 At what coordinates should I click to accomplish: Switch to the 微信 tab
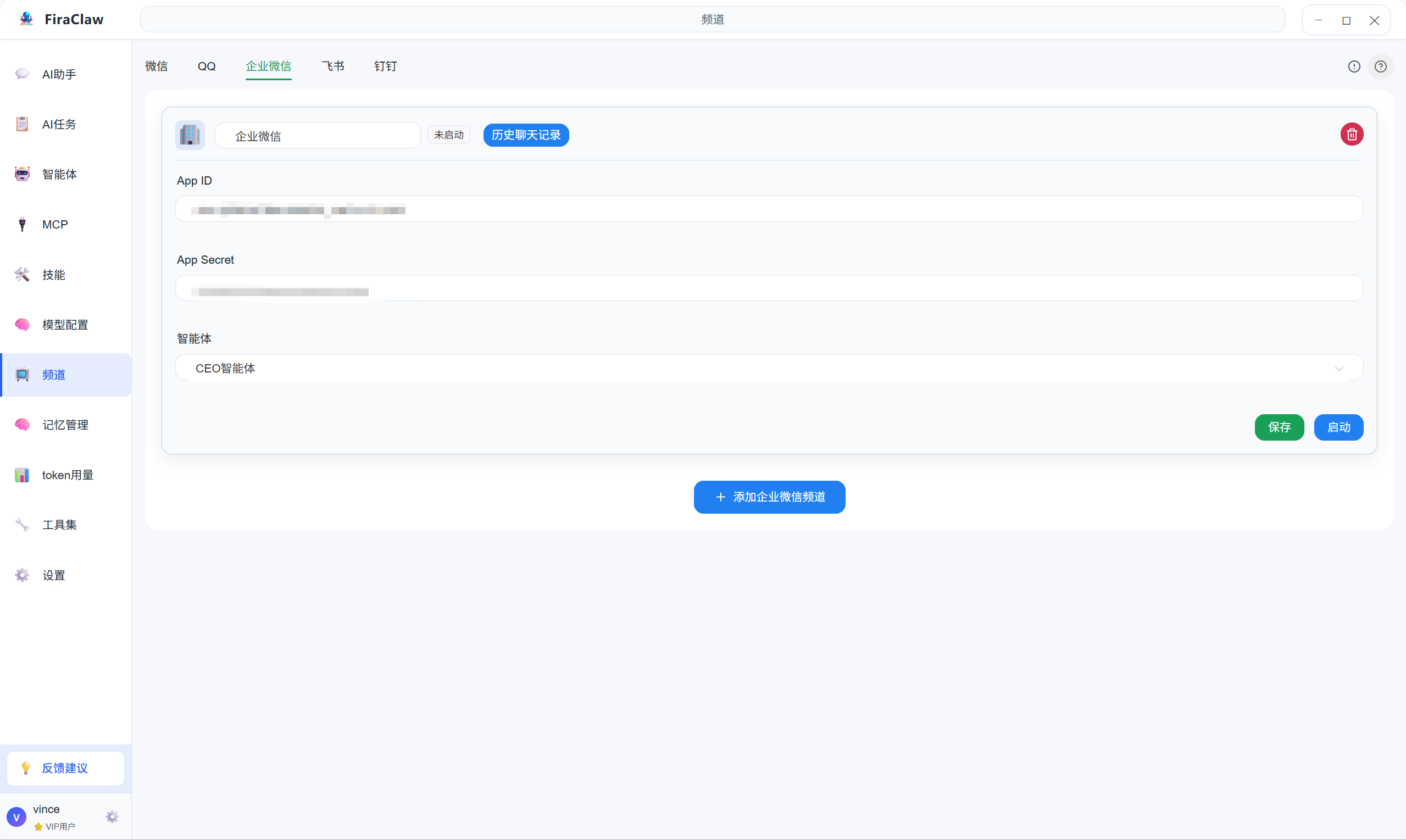pos(156,66)
